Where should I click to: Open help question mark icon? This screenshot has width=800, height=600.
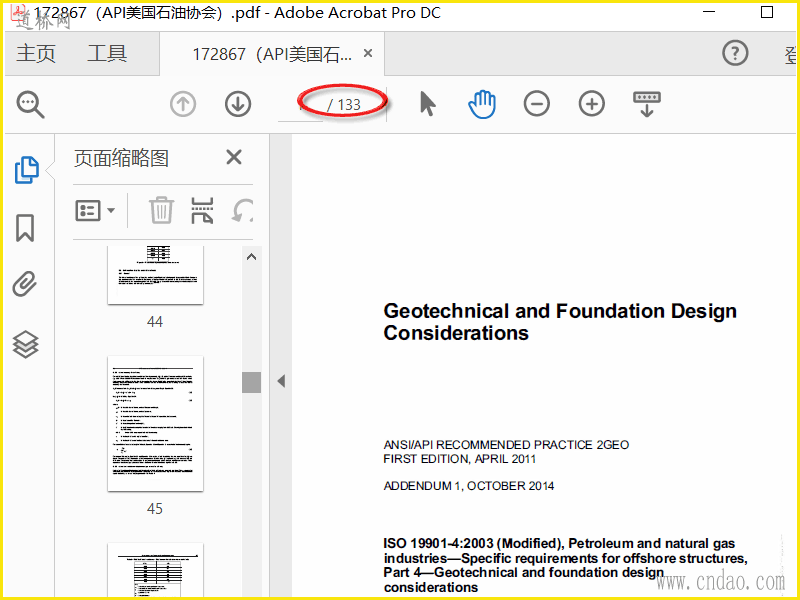(735, 53)
